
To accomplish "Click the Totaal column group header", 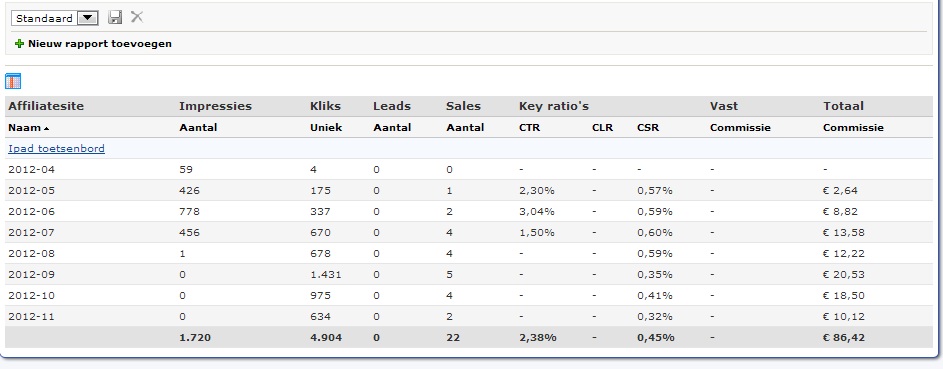I will (x=844, y=106).
